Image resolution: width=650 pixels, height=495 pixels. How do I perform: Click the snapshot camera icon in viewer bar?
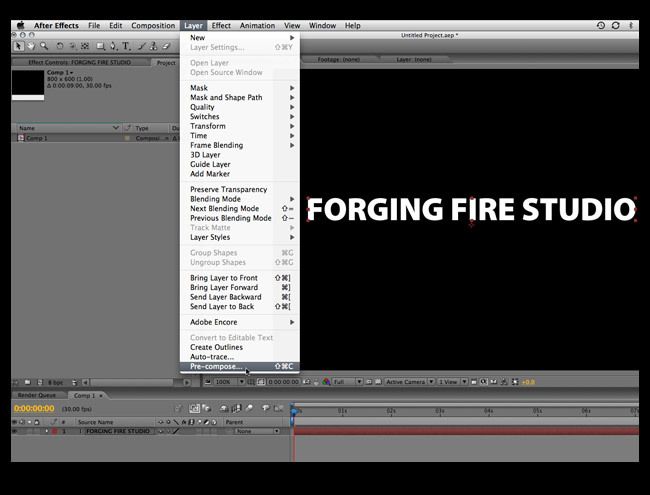tap(307, 382)
